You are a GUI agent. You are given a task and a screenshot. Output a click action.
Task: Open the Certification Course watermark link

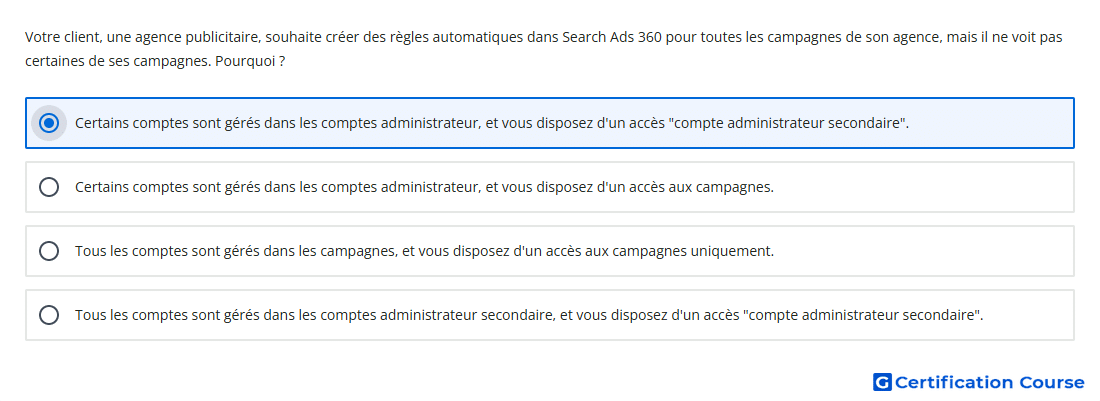coord(979,382)
